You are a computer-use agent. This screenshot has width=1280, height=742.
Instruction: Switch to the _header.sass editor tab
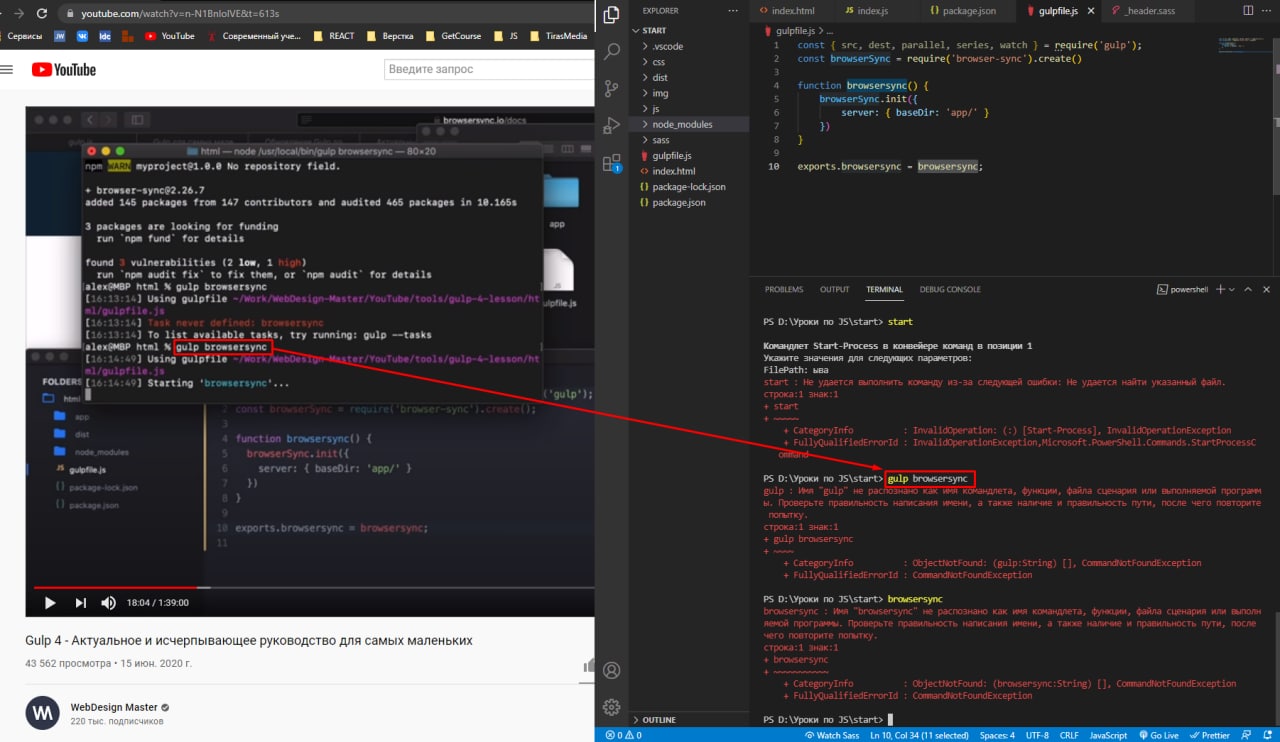[1150, 11]
